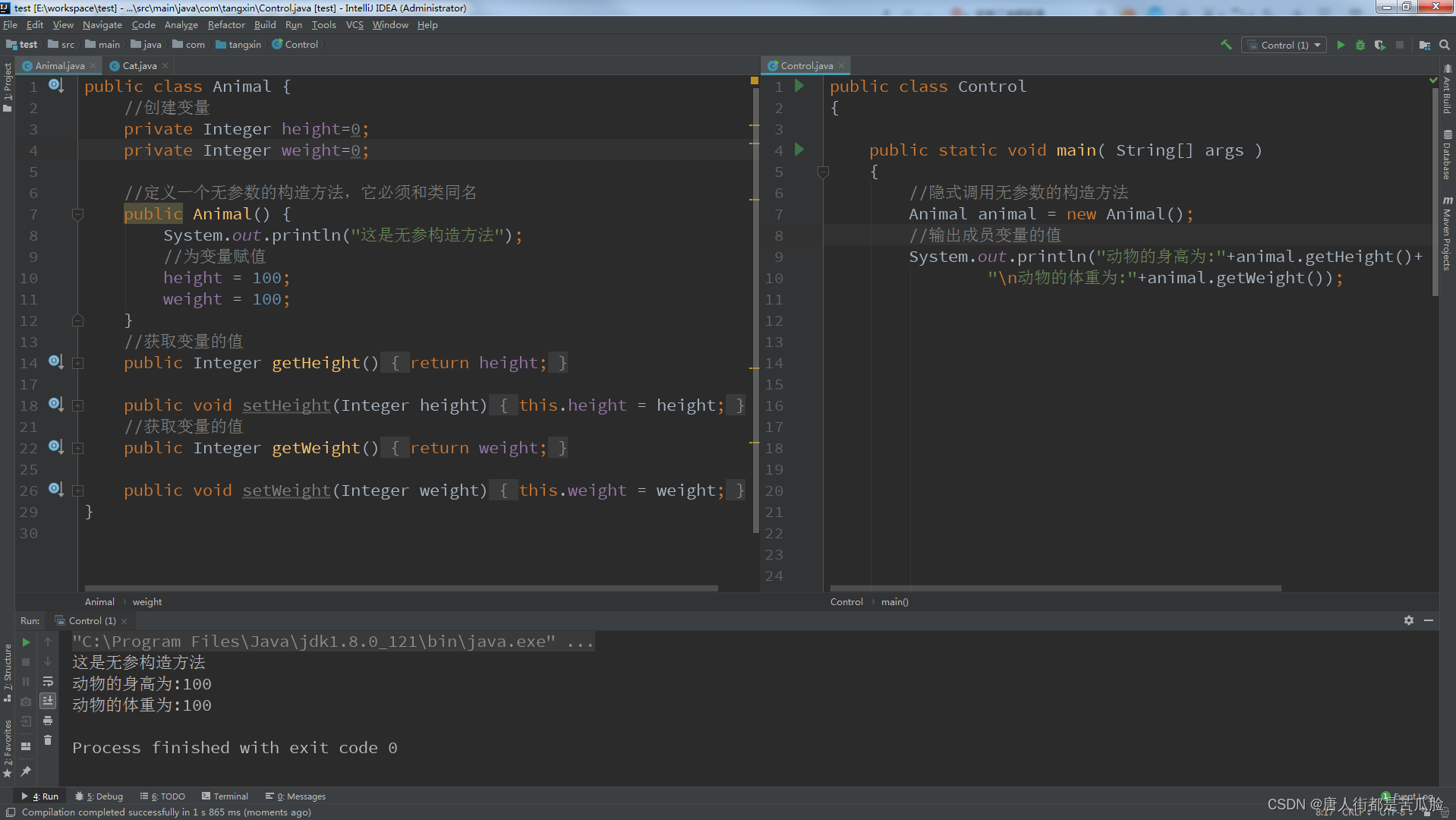Run Control (1) with green play icon in top toolbar
The height and width of the screenshot is (820, 1456).
[x=1341, y=45]
